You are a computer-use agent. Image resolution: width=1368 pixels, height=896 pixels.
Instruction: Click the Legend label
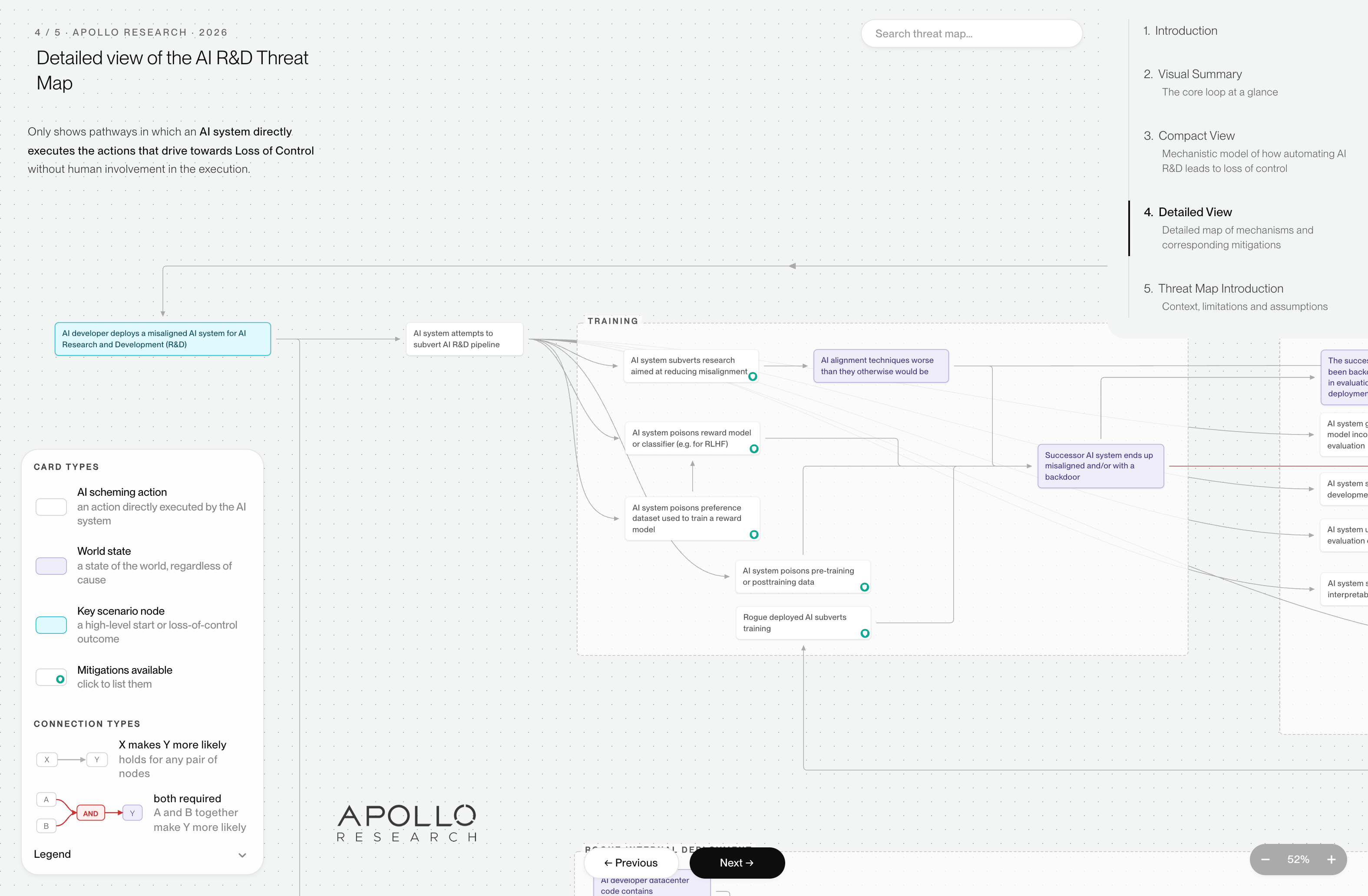52,854
